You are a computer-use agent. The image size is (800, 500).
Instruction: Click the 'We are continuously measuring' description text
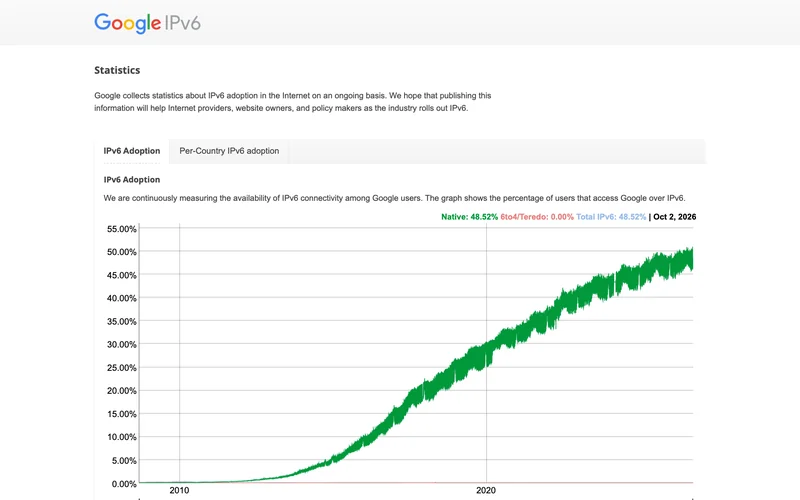click(394, 198)
